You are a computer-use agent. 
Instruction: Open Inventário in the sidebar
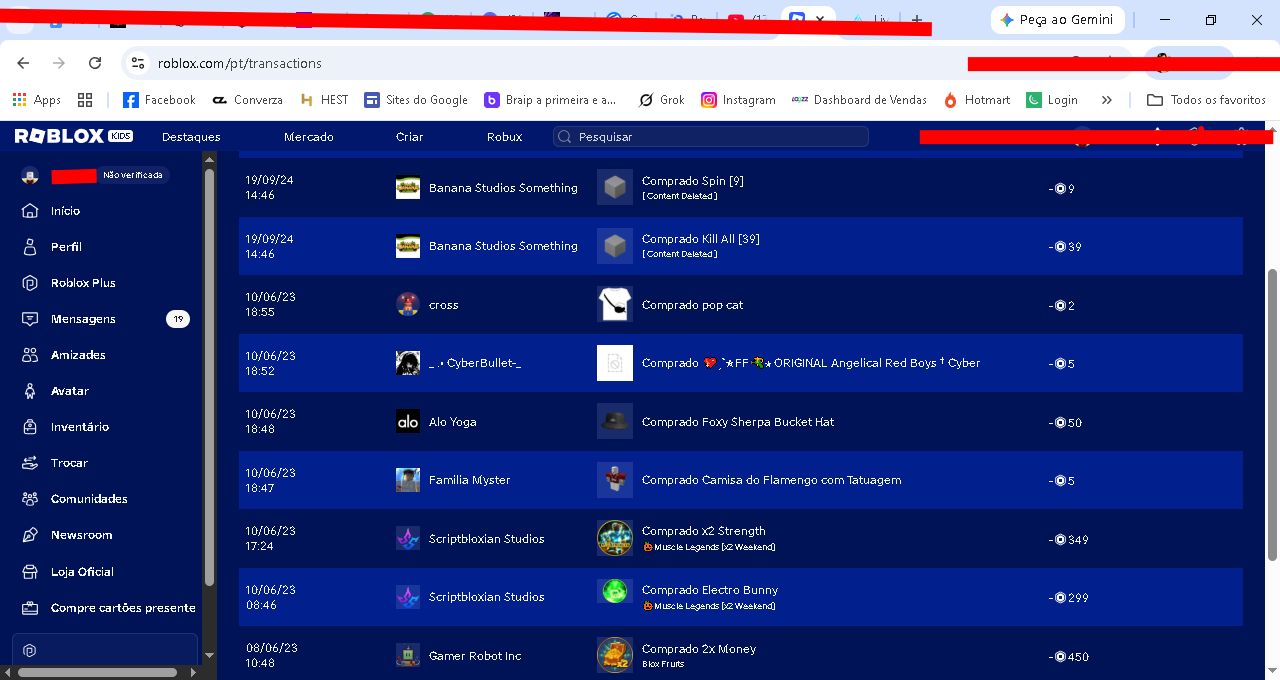(x=80, y=427)
